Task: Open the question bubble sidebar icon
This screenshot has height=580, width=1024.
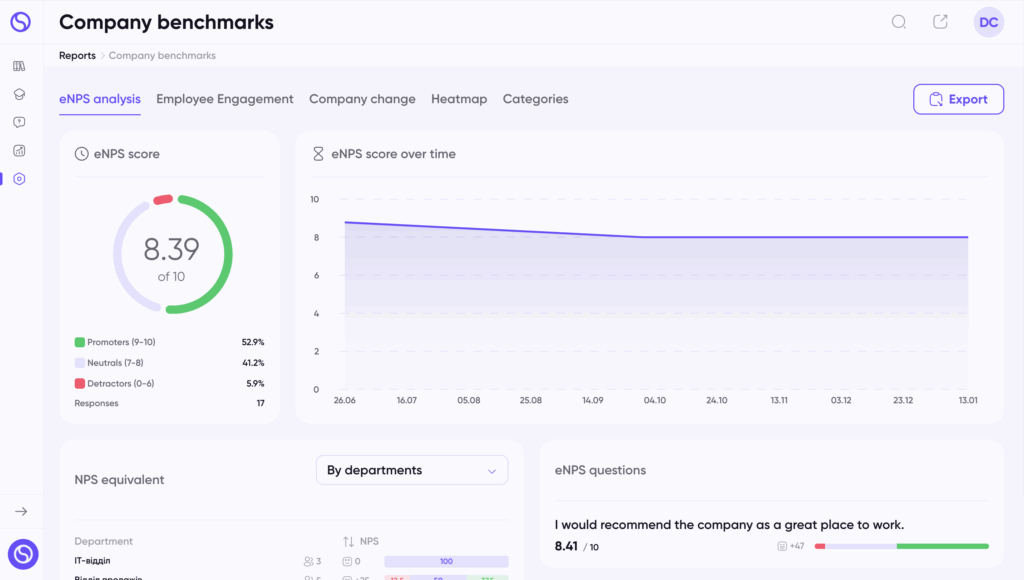Action: point(19,122)
